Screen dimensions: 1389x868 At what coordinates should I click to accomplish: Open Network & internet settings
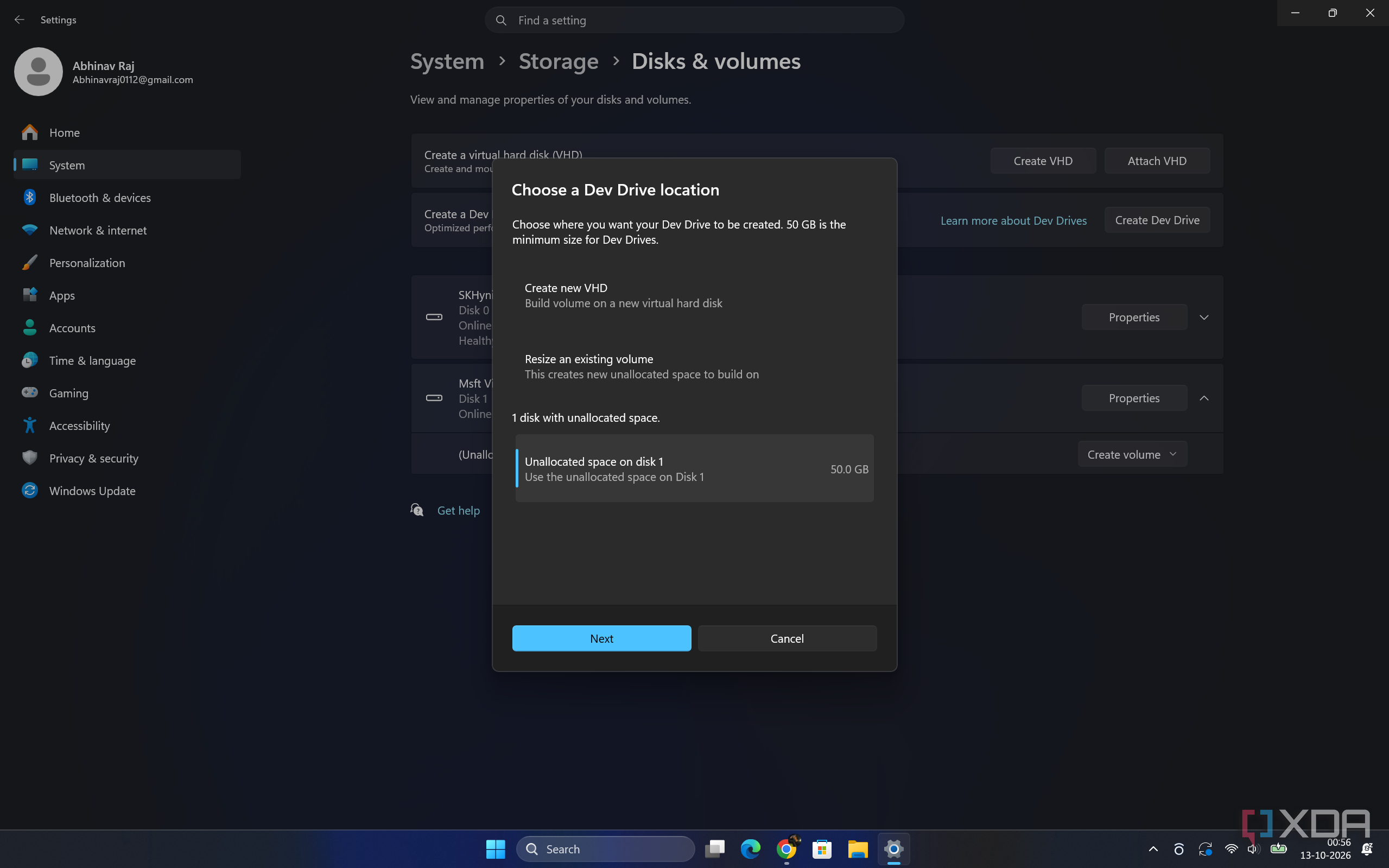coord(127,230)
